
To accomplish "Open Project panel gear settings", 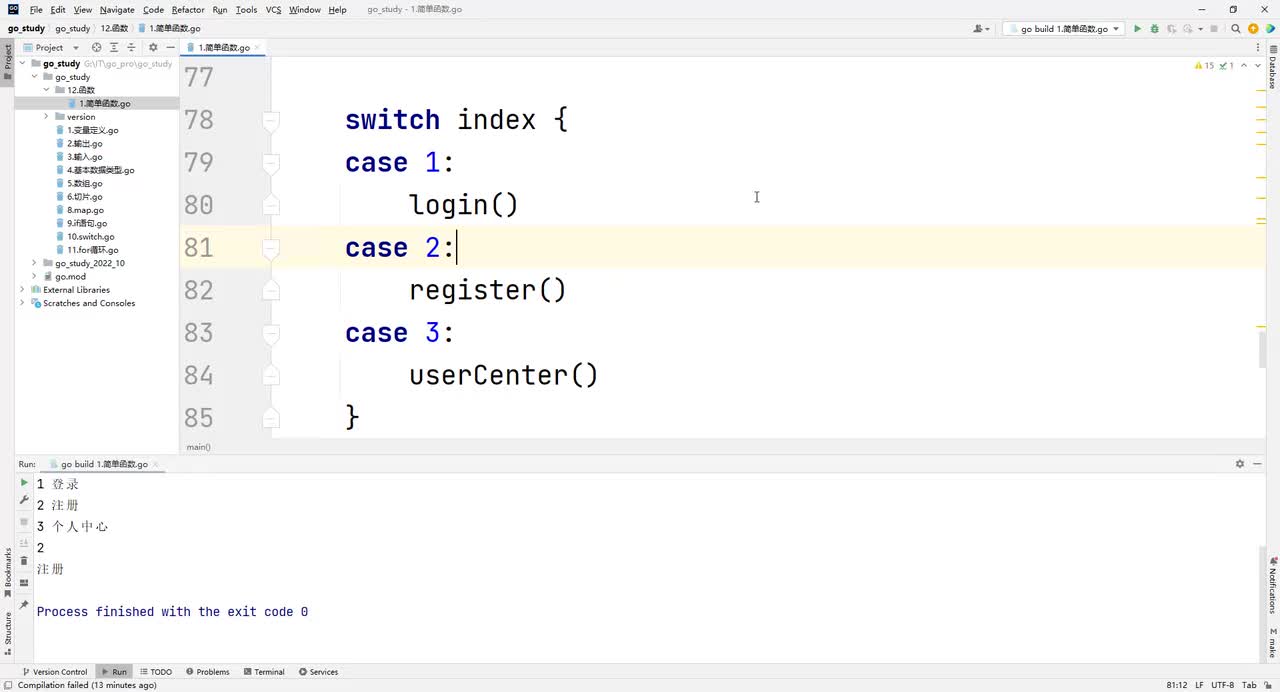I will 153,47.
